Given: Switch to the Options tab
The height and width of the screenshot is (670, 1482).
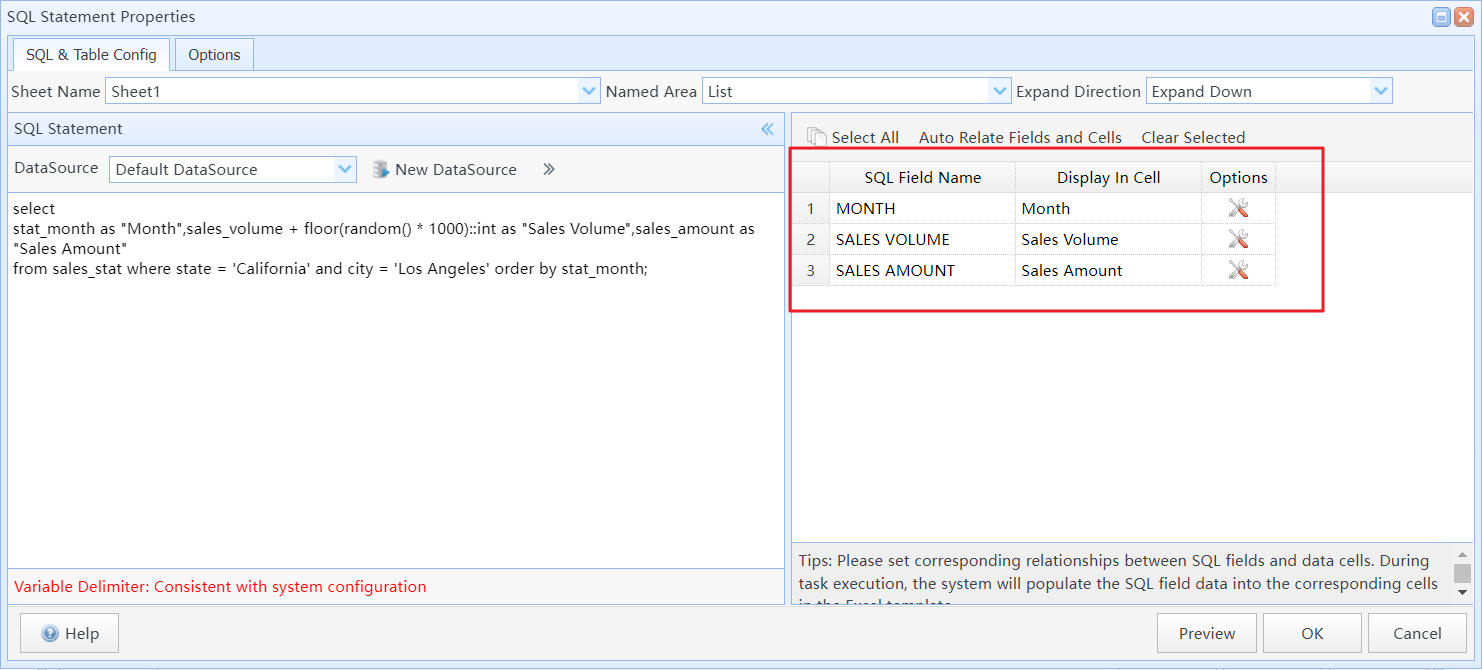Looking at the screenshot, I should 214,55.
